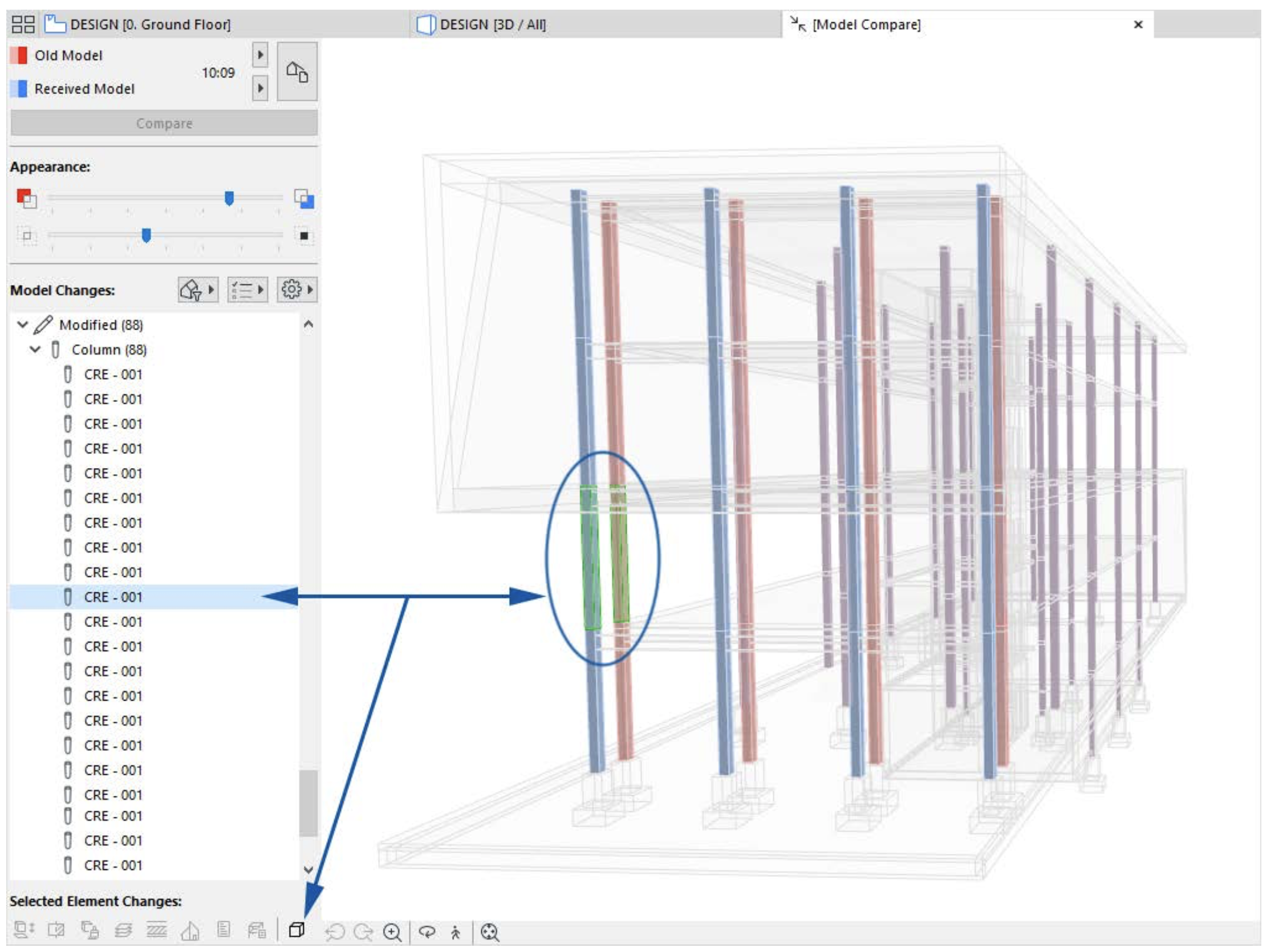Click the zoom in magnifier icon
Image resolution: width=1267 pixels, height=952 pixels.
tap(392, 933)
